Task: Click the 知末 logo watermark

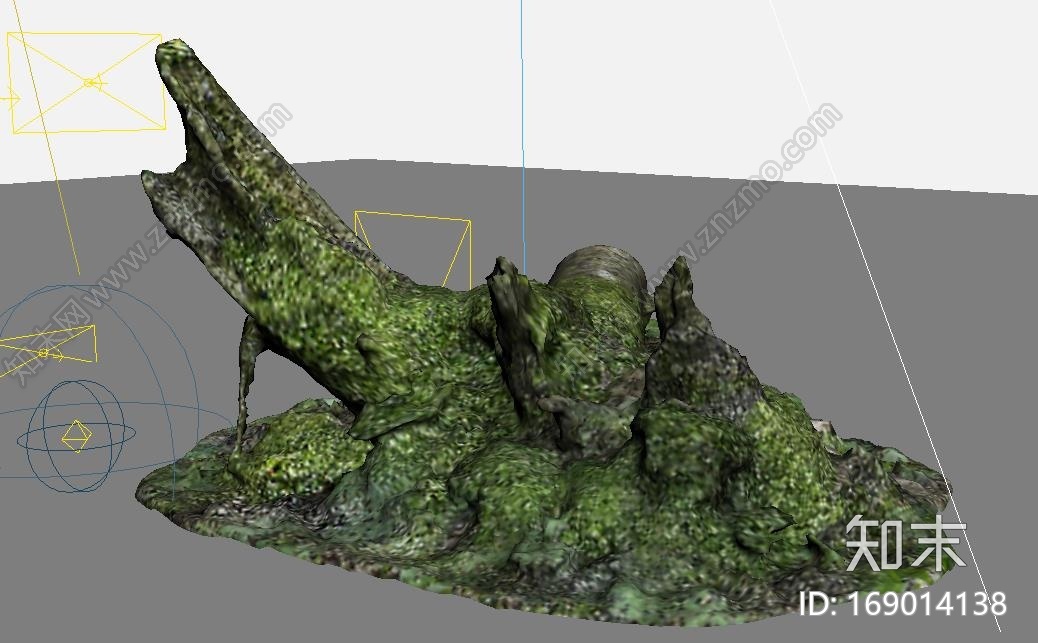Action: tap(905, 545)
